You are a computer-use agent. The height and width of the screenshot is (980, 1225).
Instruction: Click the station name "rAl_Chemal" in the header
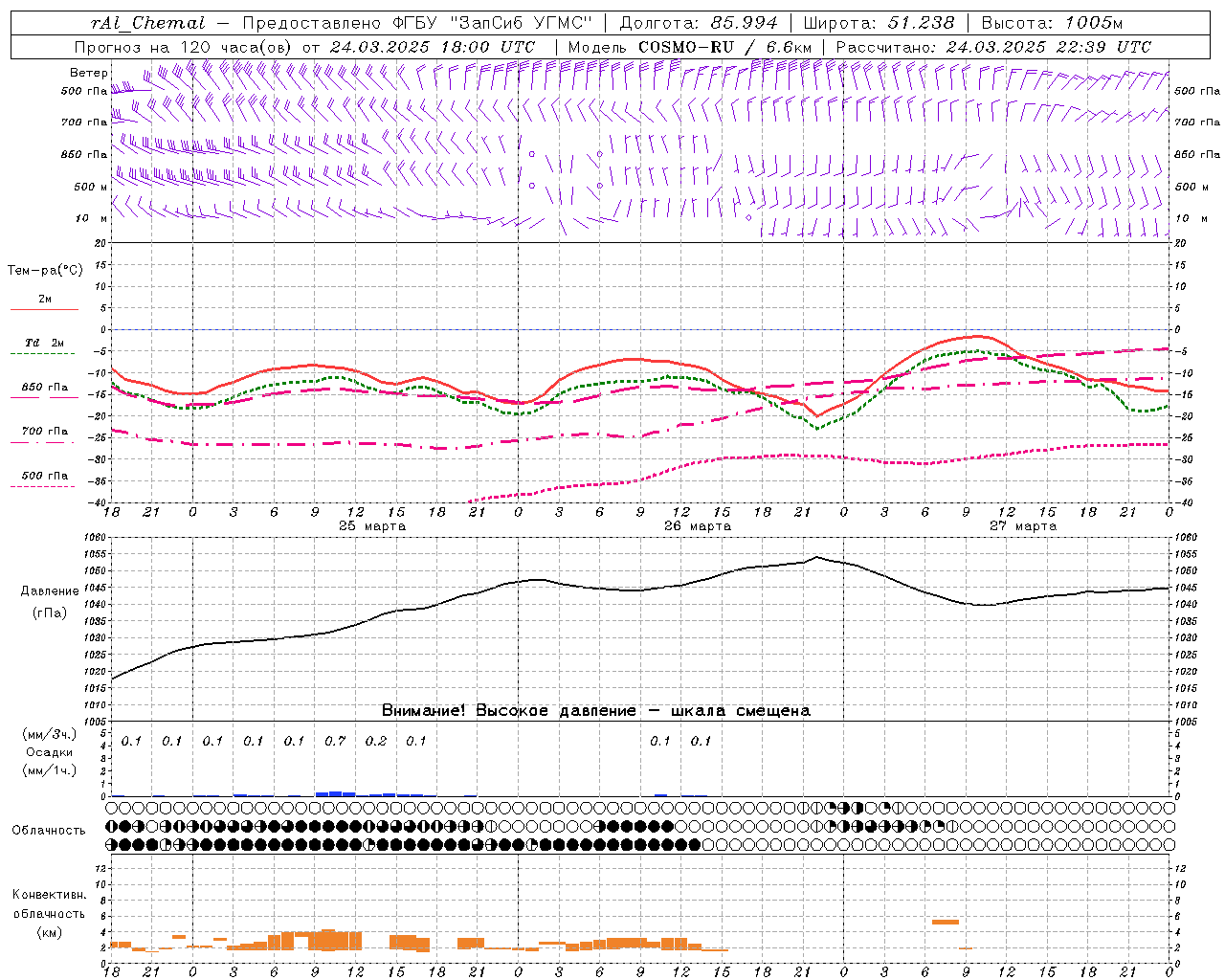146,23
